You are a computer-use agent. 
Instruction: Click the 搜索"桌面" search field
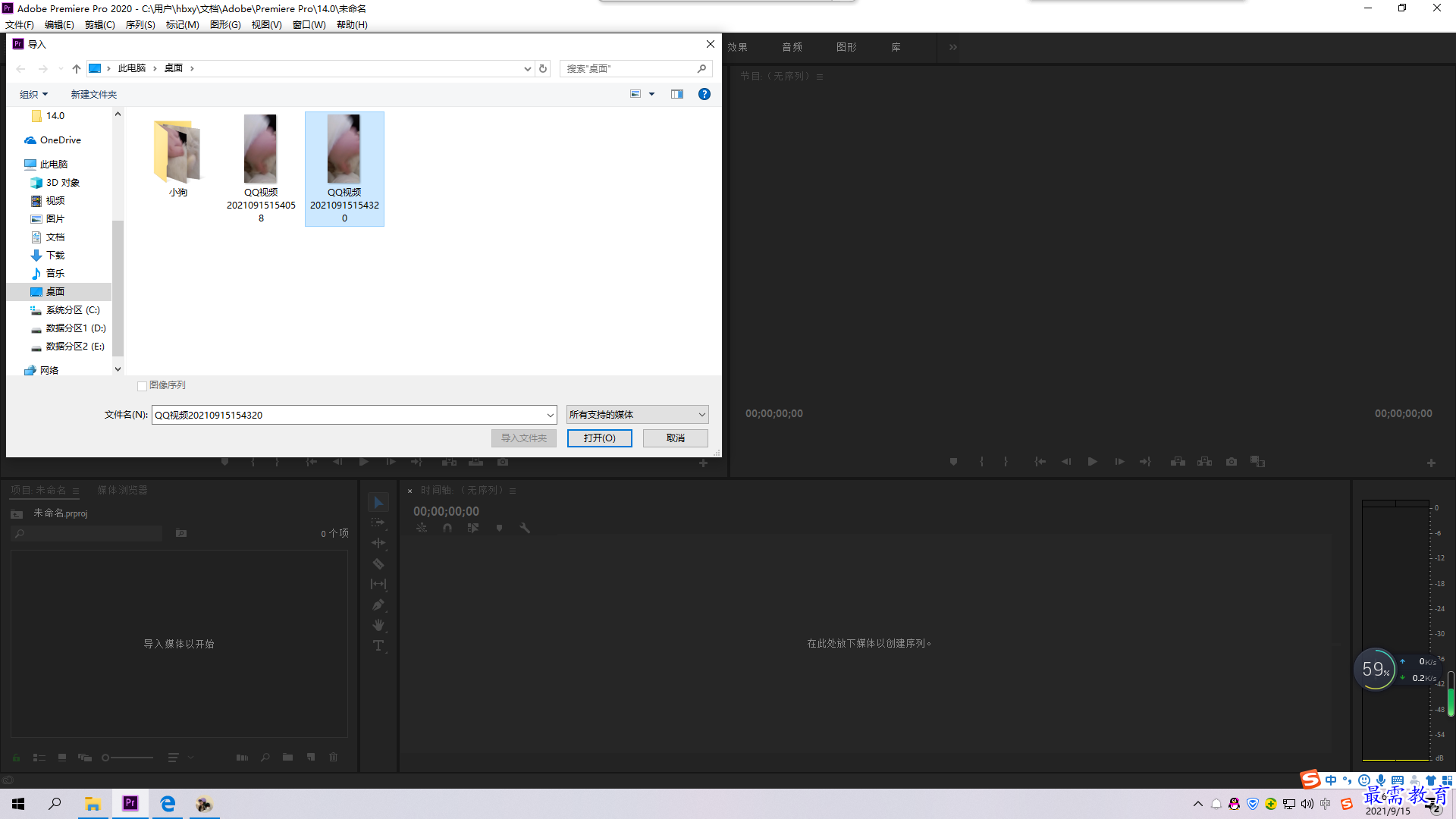635,69
